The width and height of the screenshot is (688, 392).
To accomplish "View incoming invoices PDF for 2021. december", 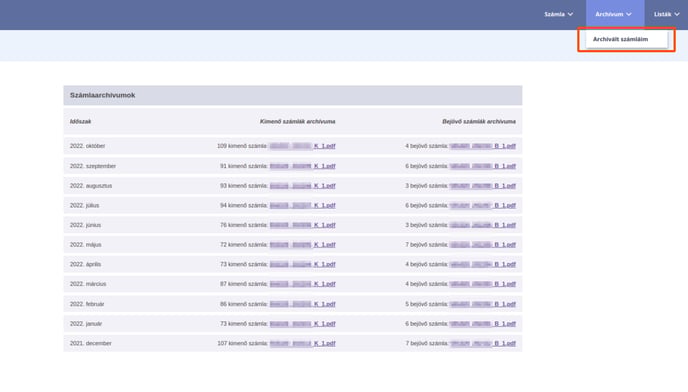I will coord(483,344).
